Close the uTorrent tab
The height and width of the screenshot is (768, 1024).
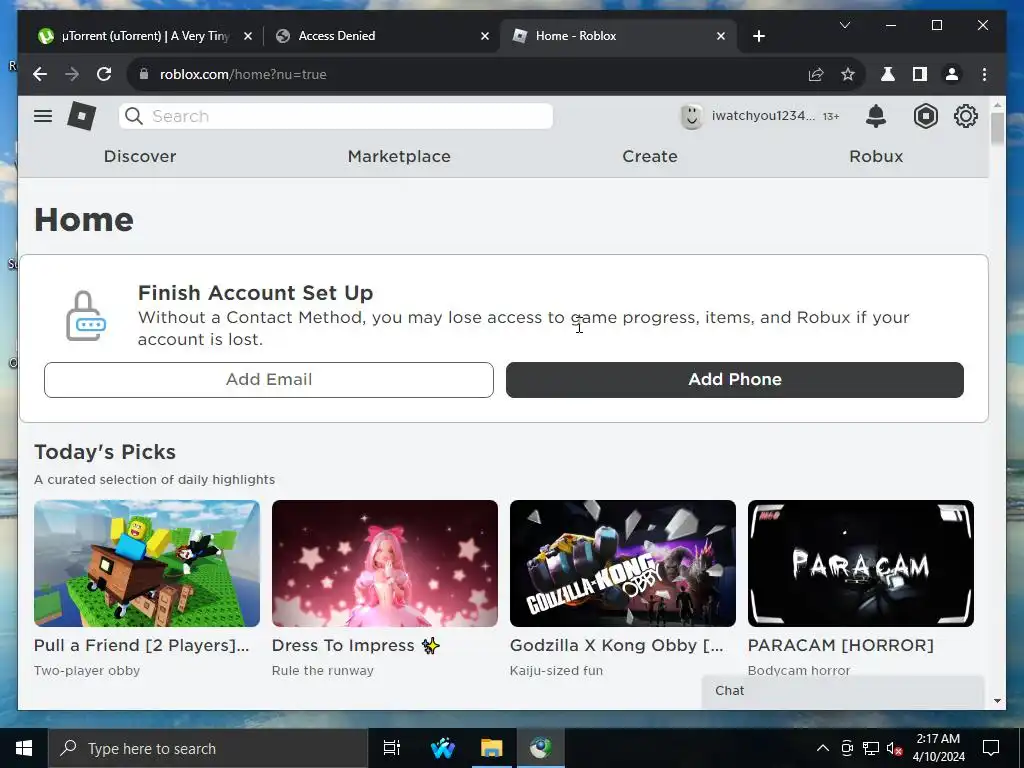[248, 36]
